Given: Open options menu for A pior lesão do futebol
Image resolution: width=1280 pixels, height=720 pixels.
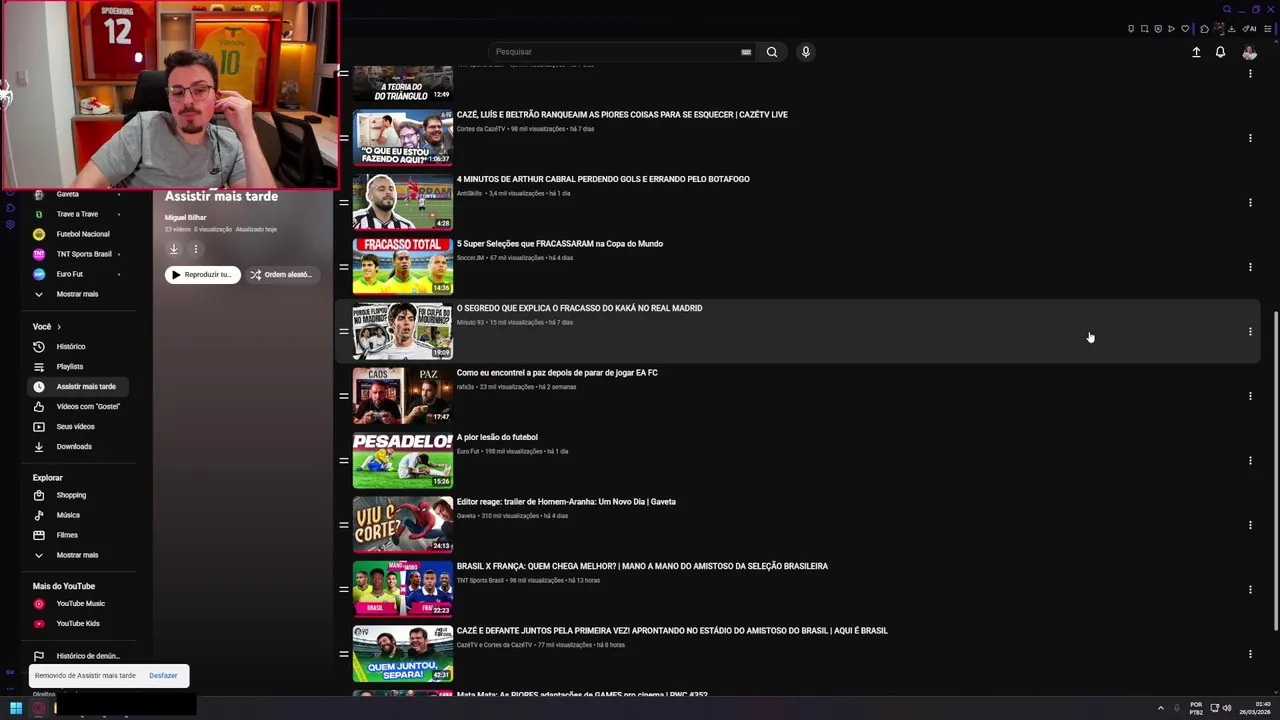Looking at the screenshot, I should click(x=1250, y=461).
